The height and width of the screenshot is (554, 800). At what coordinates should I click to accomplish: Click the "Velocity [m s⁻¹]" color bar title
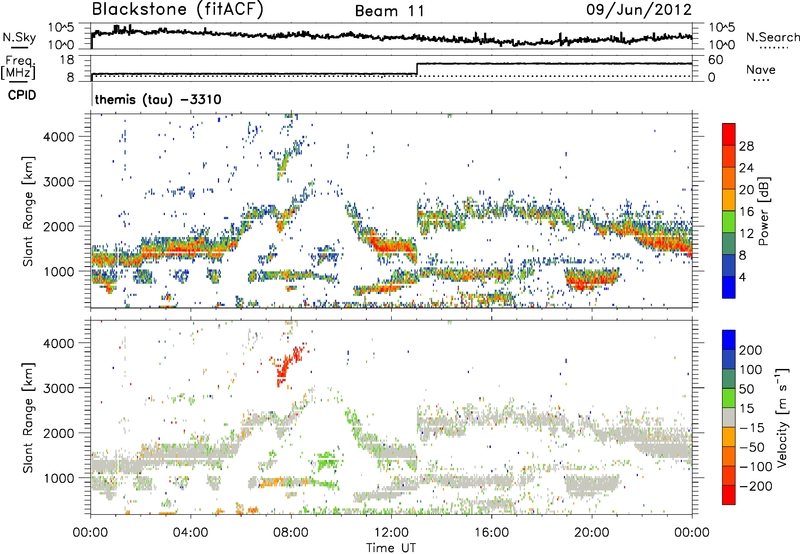click(x=782, y=417)
